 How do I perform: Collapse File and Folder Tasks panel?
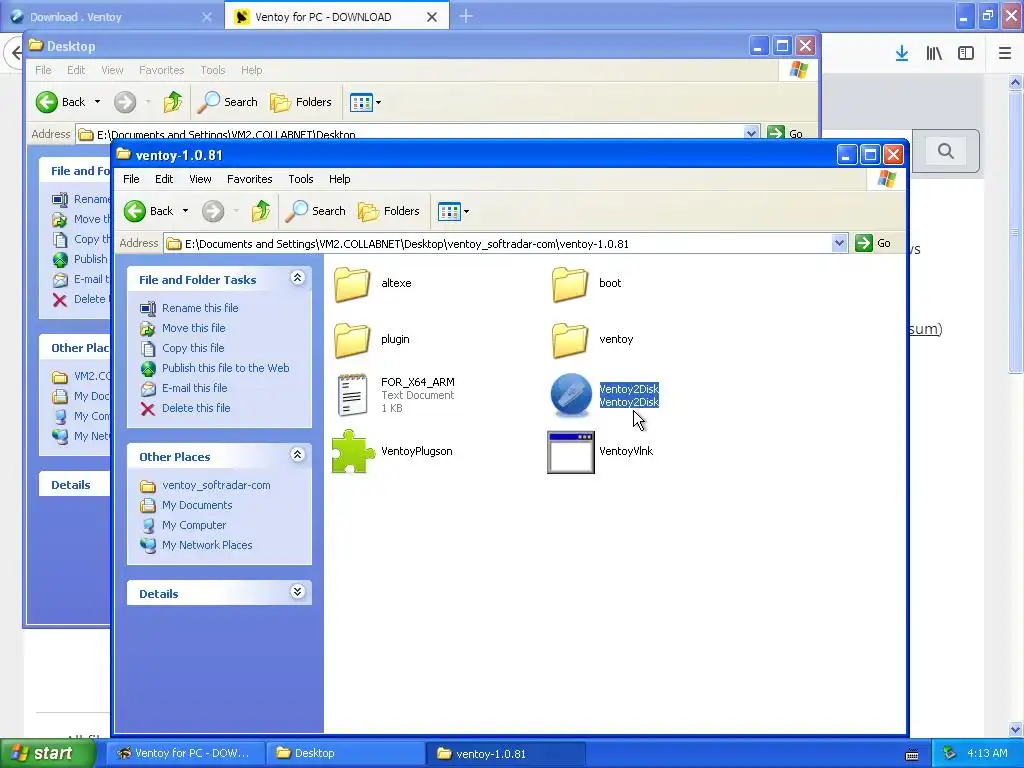(297, 278)
